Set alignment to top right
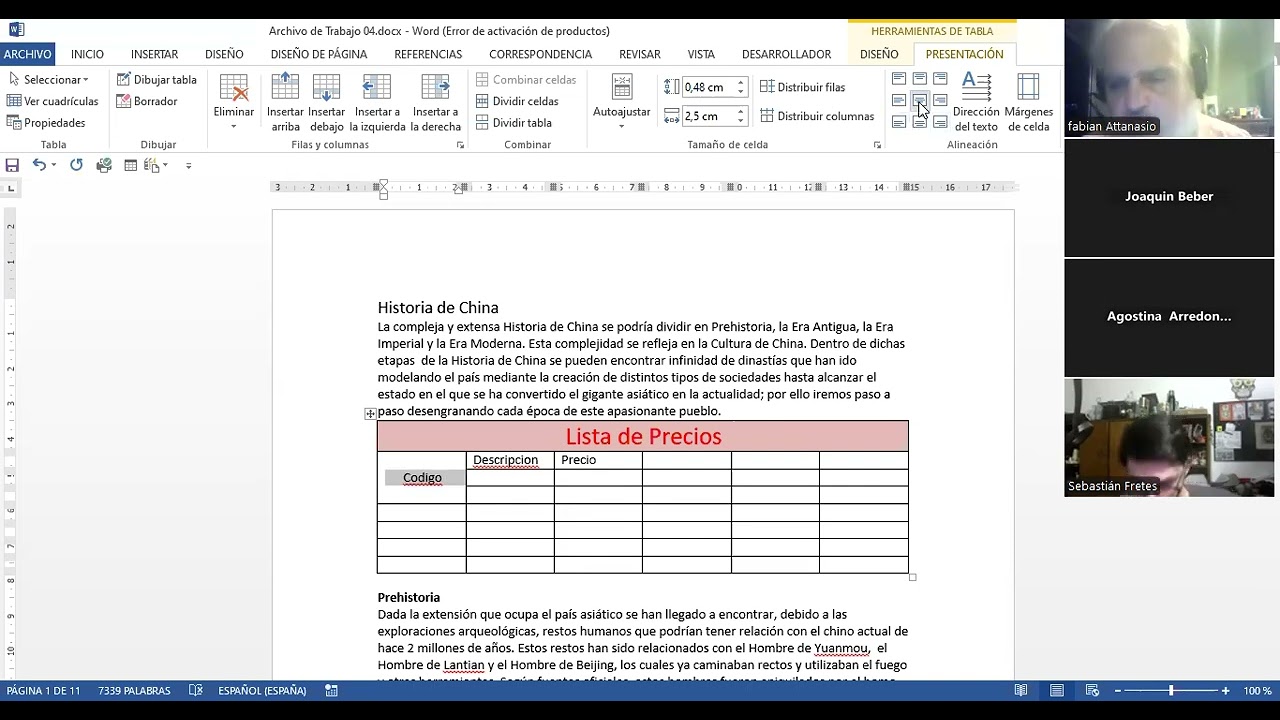This screenshot has height=720, width=1280. coord(940,78)
